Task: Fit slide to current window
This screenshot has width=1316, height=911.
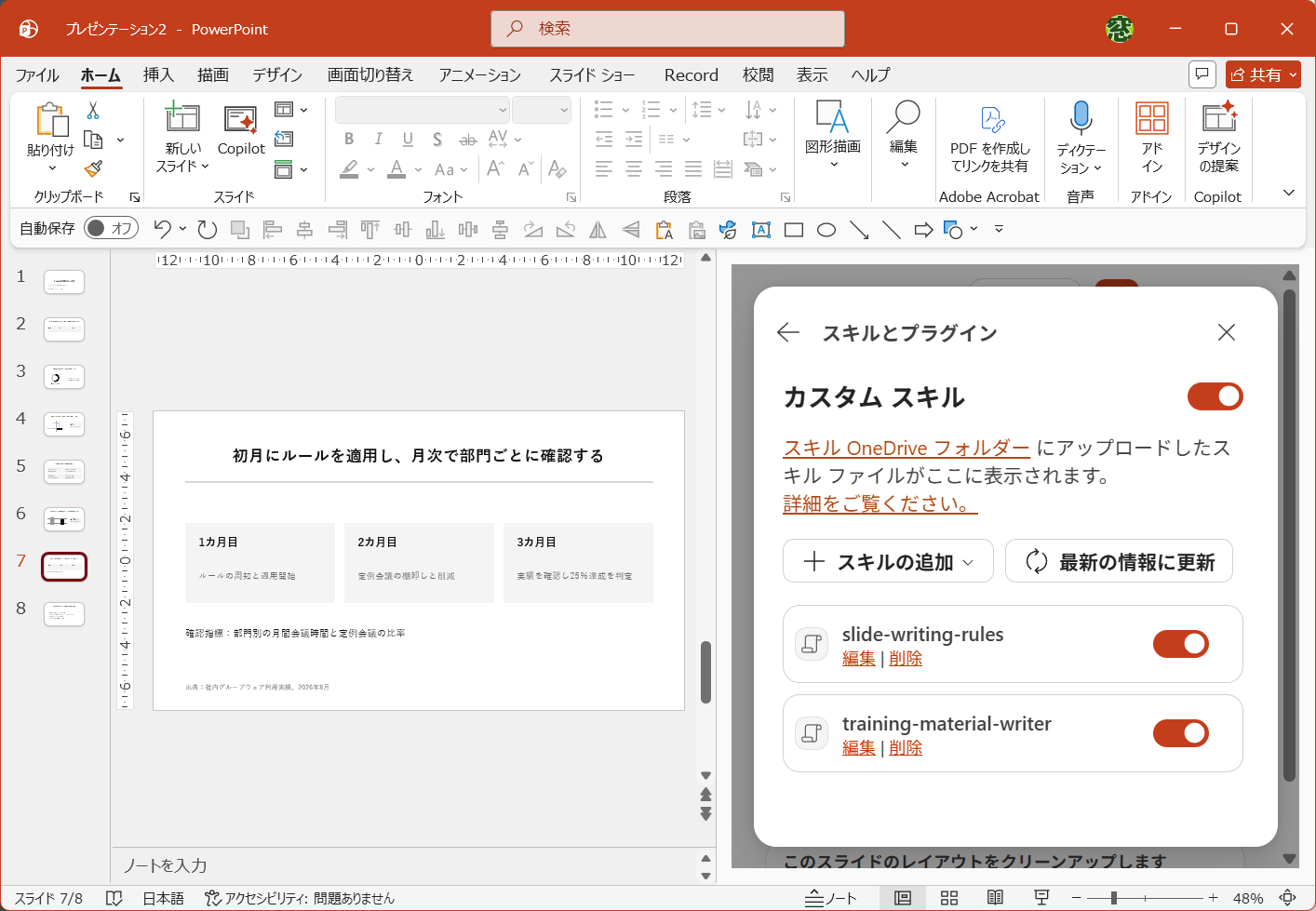Action: click(x=1288, y=898)
